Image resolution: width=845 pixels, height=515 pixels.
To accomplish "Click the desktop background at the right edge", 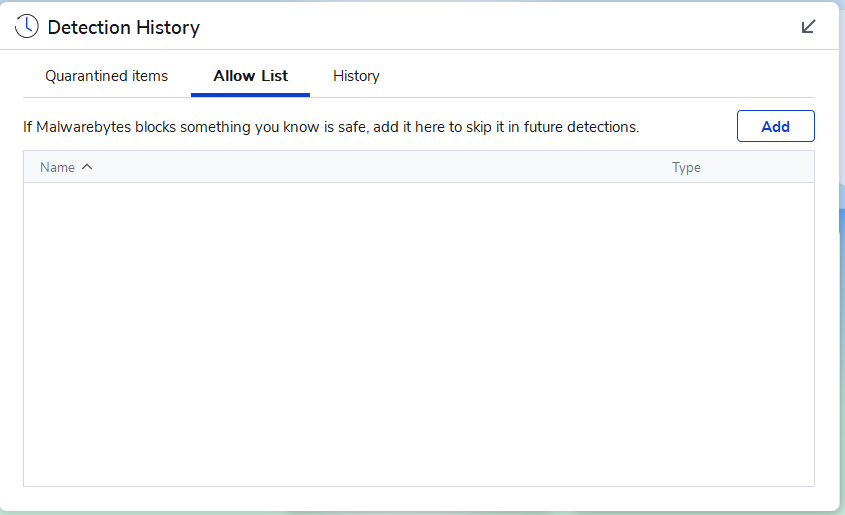I will 842,300.
